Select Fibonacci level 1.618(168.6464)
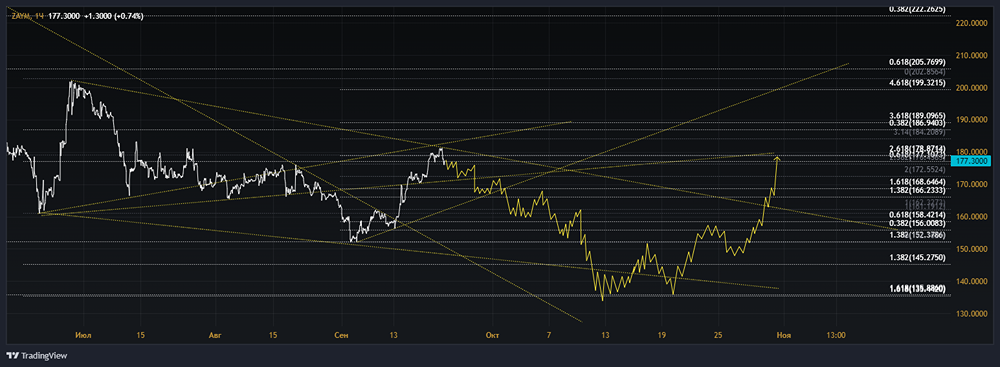Screen dimensions: 1000x367 coord(917,182)
